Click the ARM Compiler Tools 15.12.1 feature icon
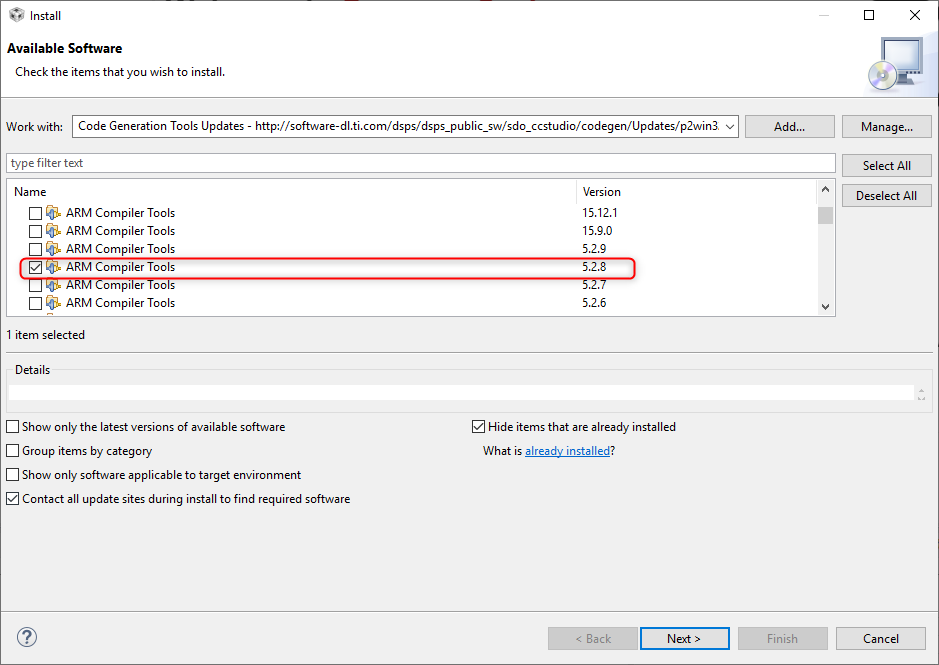The height and width of the screenshot is (665, 939). coord(53,213)
